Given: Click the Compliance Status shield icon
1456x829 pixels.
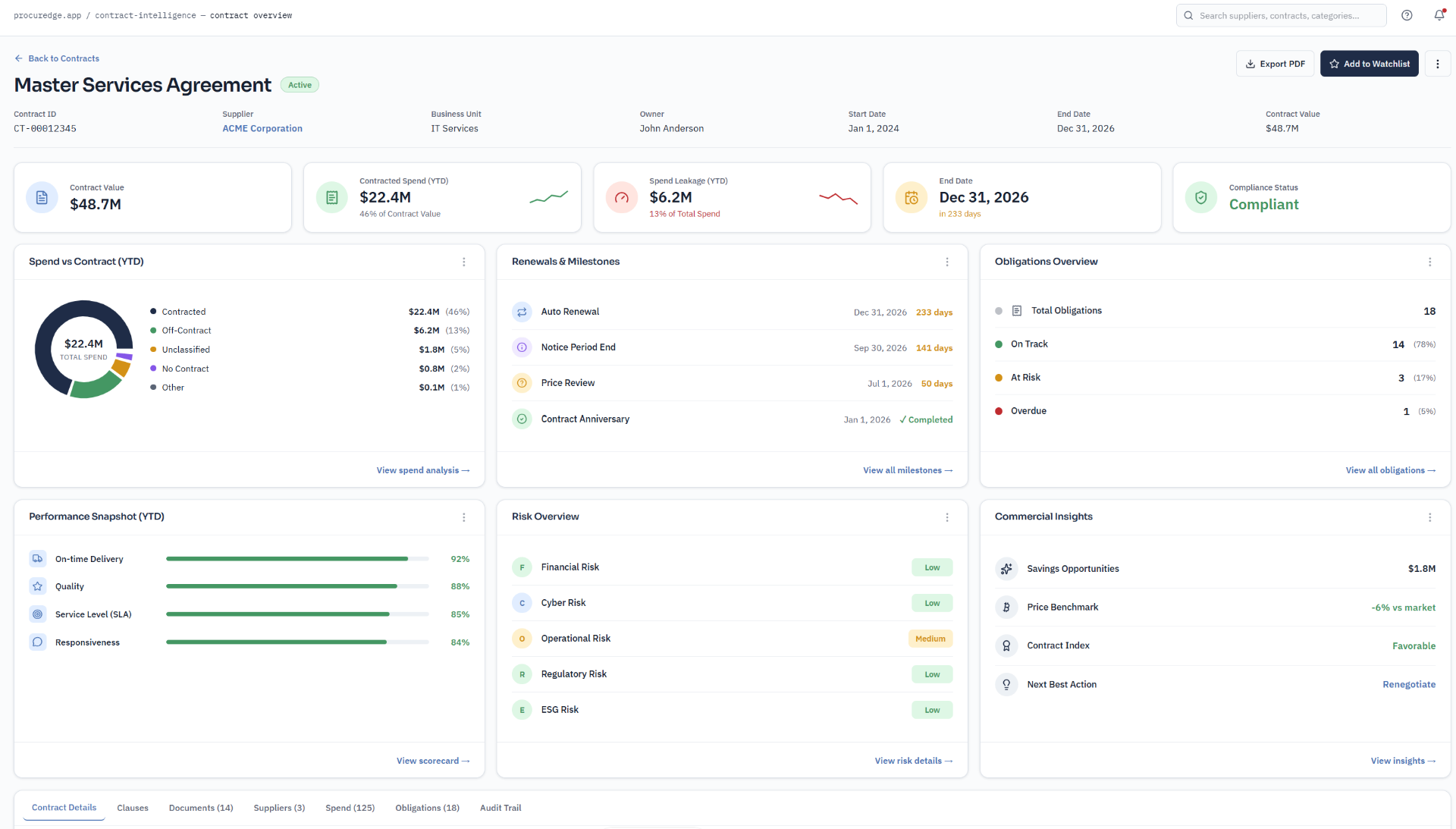Looking at the screenshot, I should pyautogui.click(x=1200, y=197).
